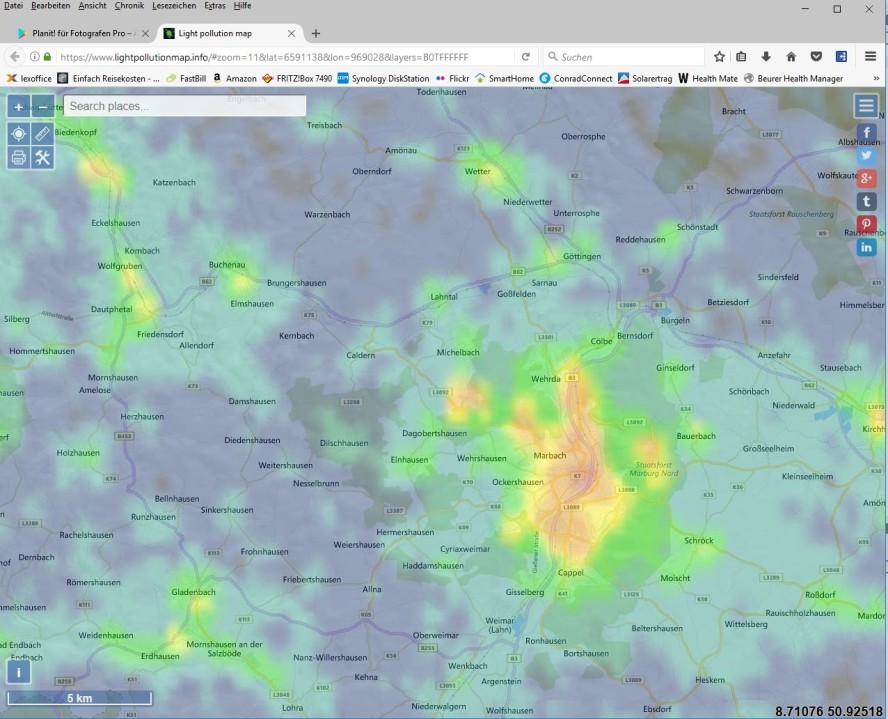Switch to the Planit! für Fotografen tab
This screenshot has width=888, height=719.
click(75, 33)
